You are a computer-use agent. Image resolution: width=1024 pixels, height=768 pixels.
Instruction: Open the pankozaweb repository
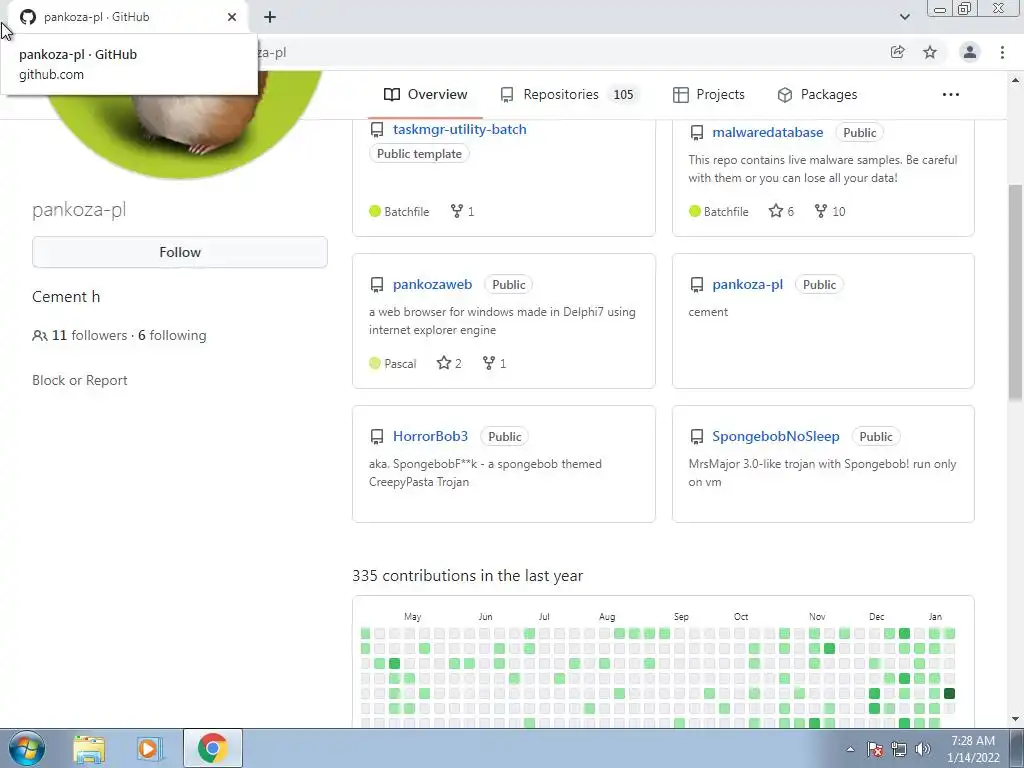432,285
